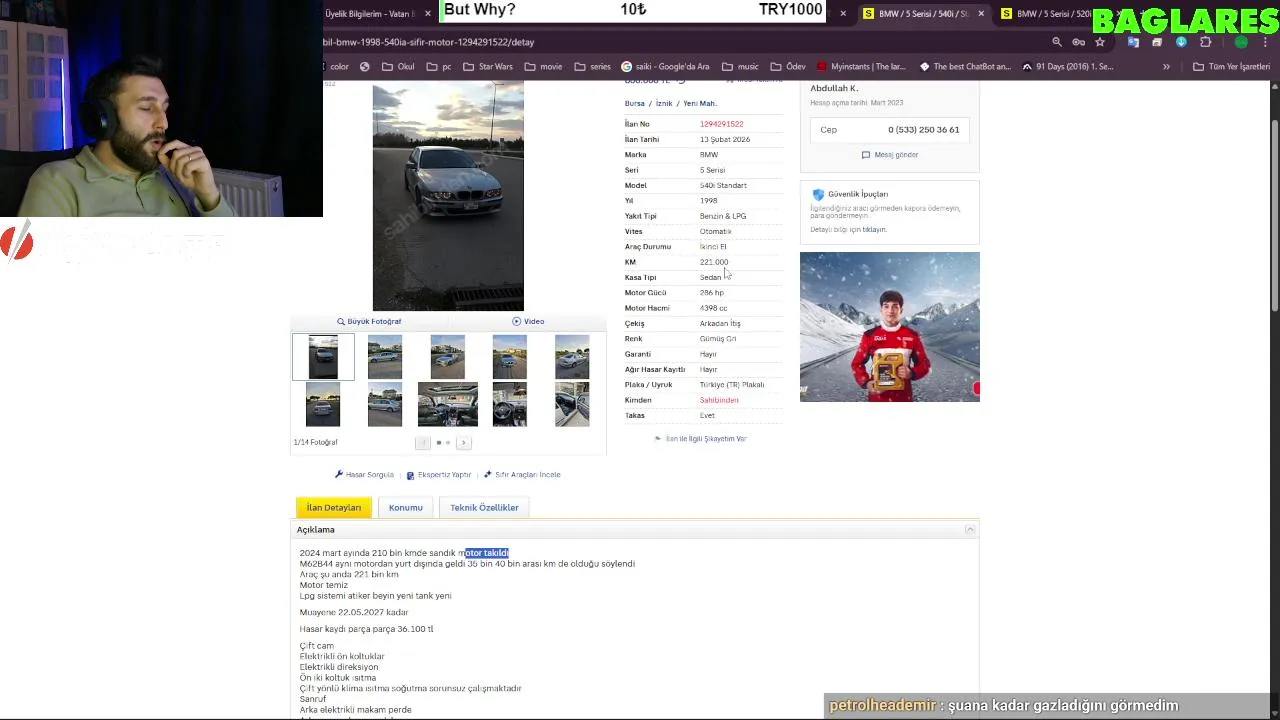Open the music bookmark folder
The width and height of the screenshot is (1280, 720).
[740, 67]
